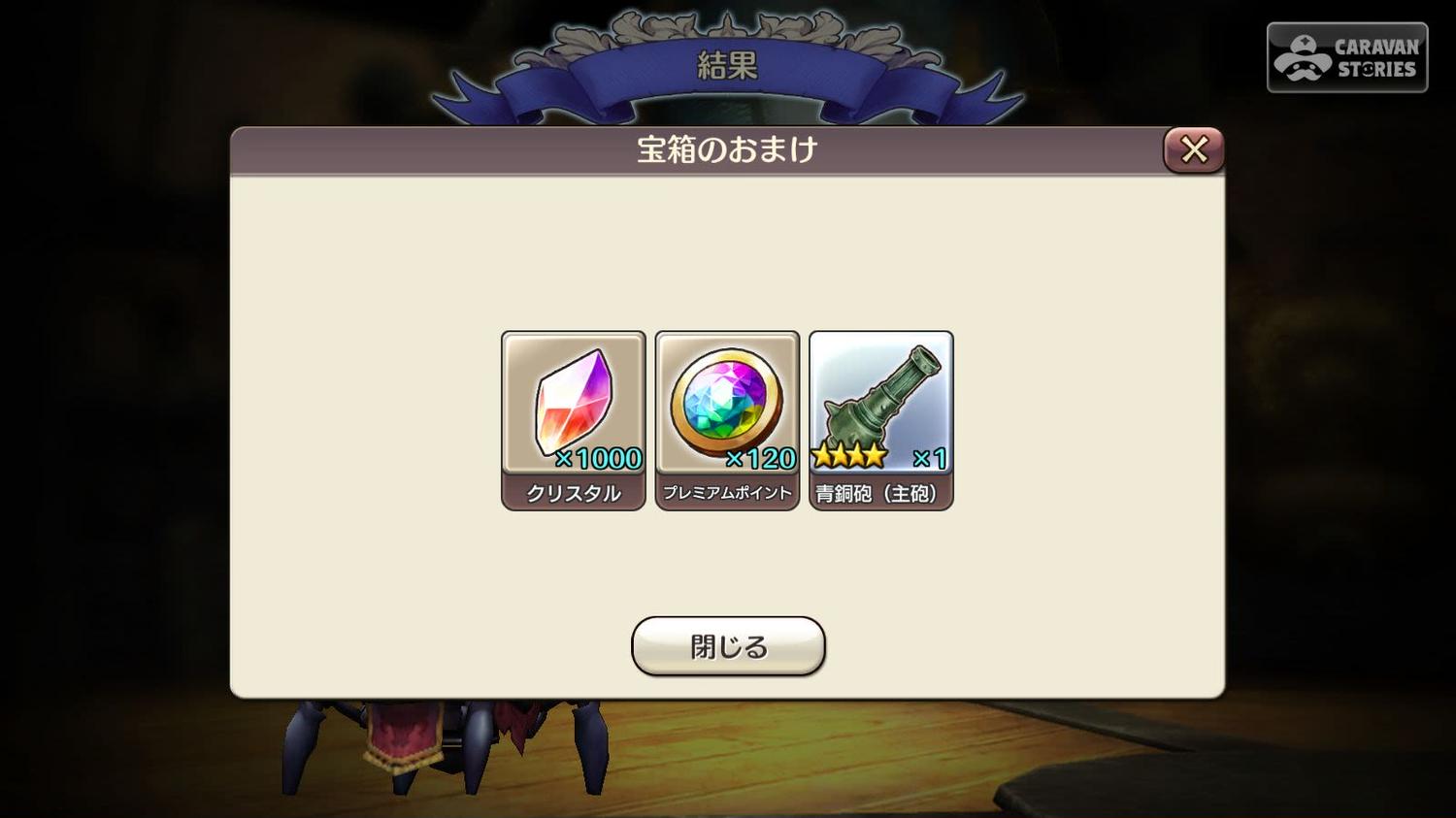The image size is (1456, 818).
Task: Click the ×1 cannon quantity
Action: tap(929, 458)
